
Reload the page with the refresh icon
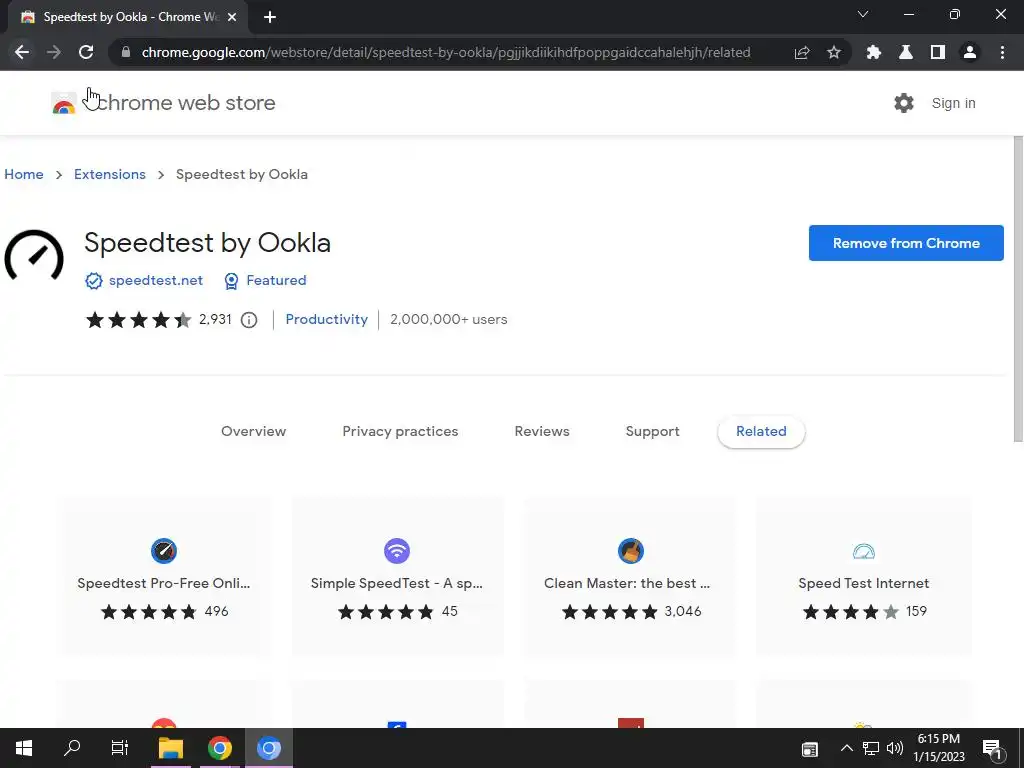tap(86, 52)
